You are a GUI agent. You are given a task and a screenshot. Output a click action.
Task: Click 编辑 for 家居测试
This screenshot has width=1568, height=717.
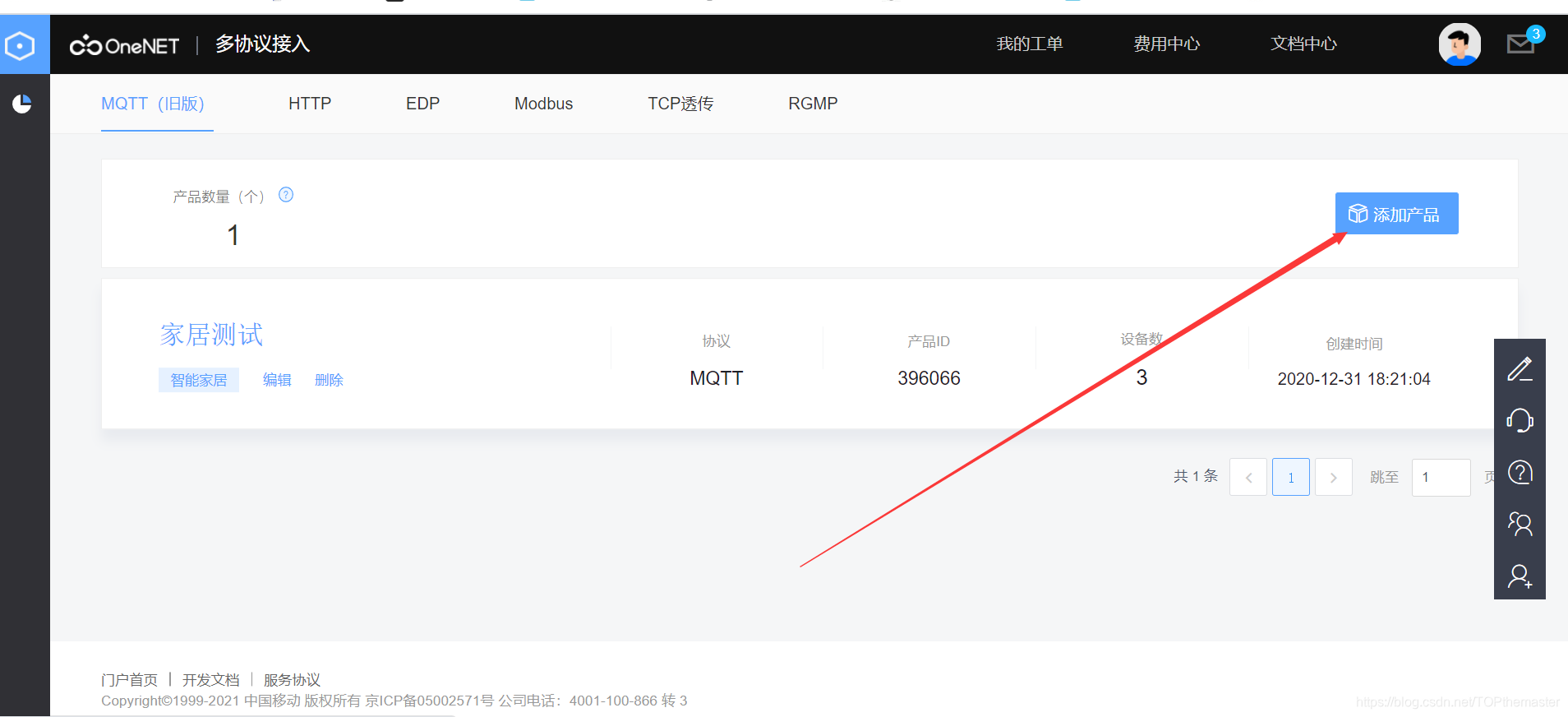277,380
